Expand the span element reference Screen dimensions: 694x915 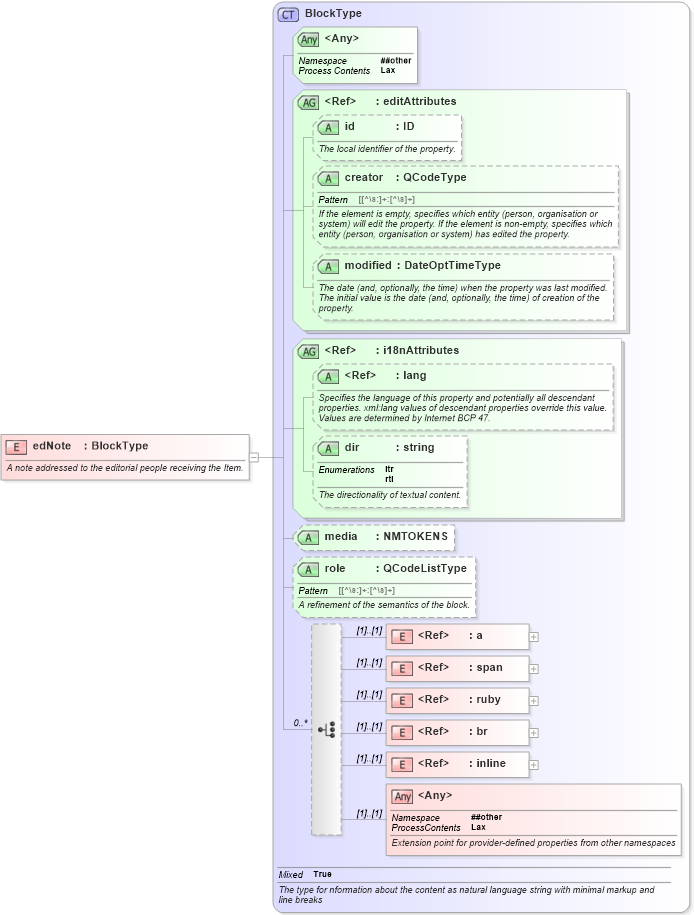click(x=533, y=669)
